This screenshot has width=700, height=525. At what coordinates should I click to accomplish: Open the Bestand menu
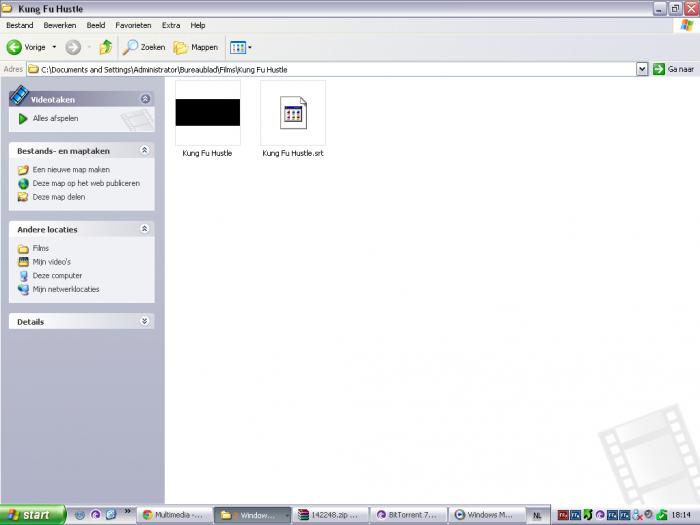(x=20, y=25)
